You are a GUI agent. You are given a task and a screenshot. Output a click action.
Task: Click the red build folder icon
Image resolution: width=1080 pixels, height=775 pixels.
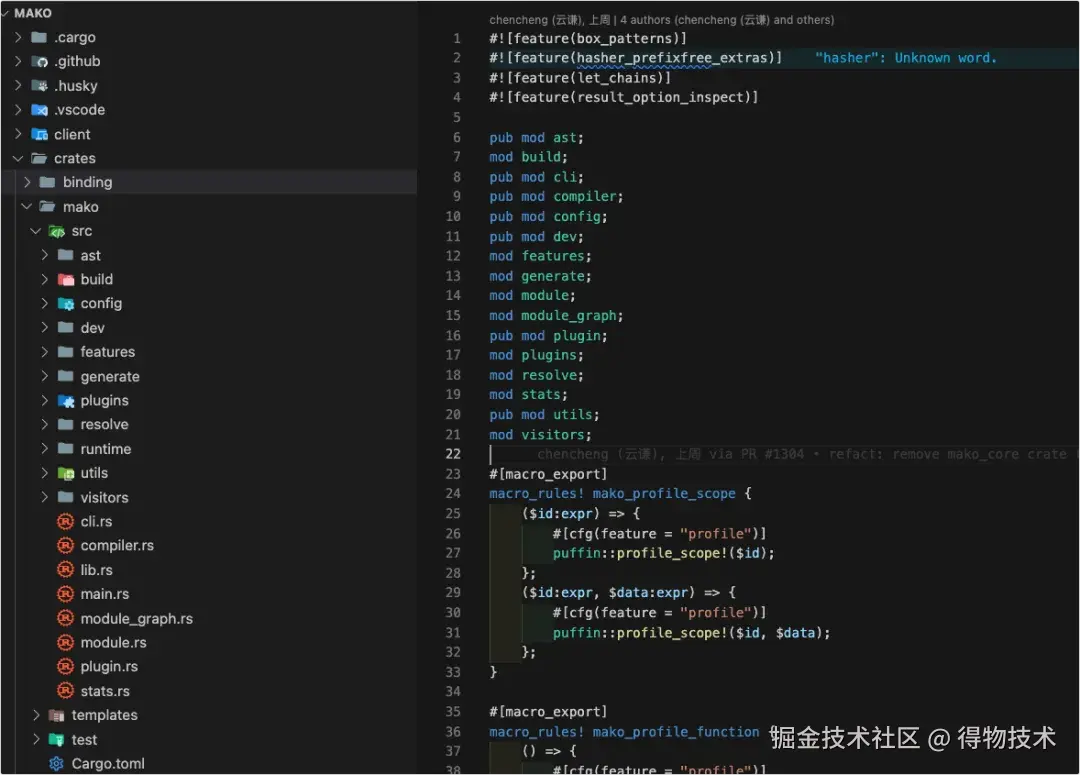tap(66, 280)
